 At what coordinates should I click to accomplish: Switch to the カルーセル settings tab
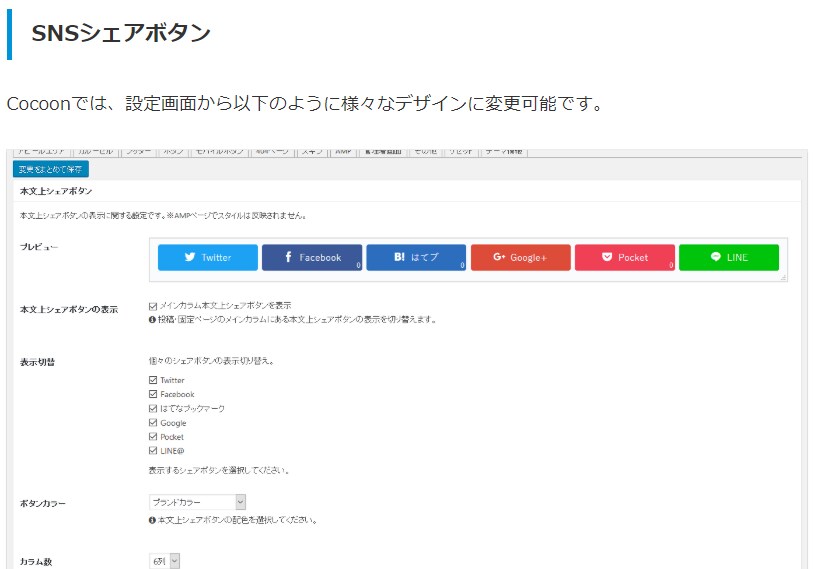point(96,152)
